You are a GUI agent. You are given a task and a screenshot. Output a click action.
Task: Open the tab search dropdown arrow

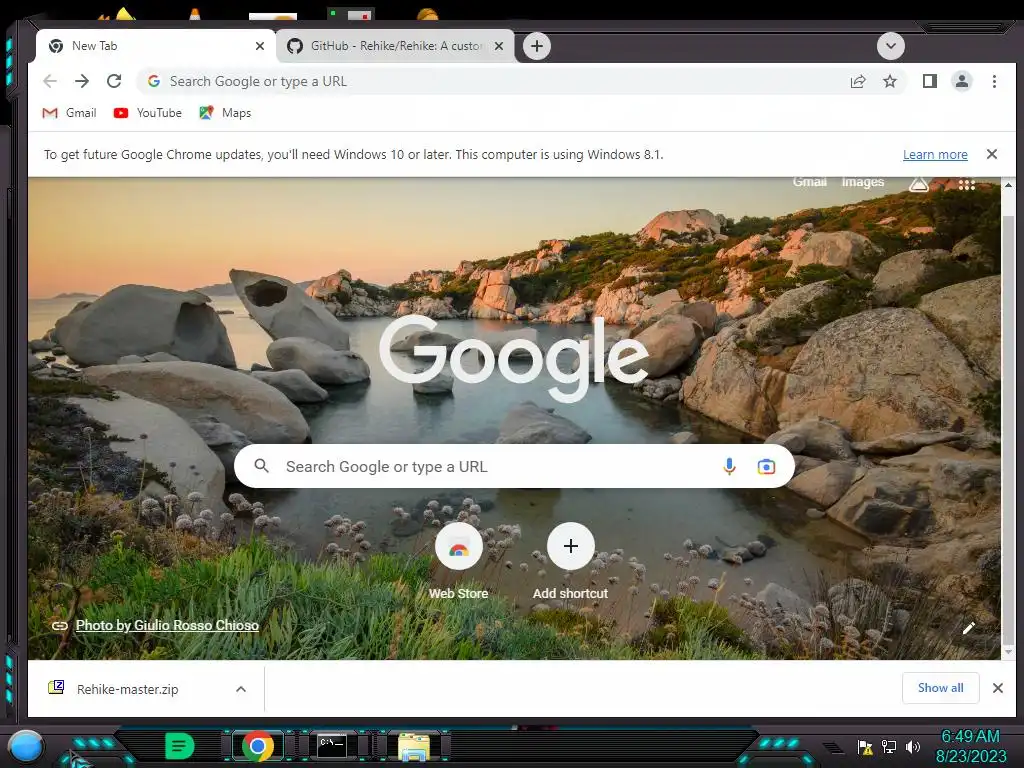(891, 46)
